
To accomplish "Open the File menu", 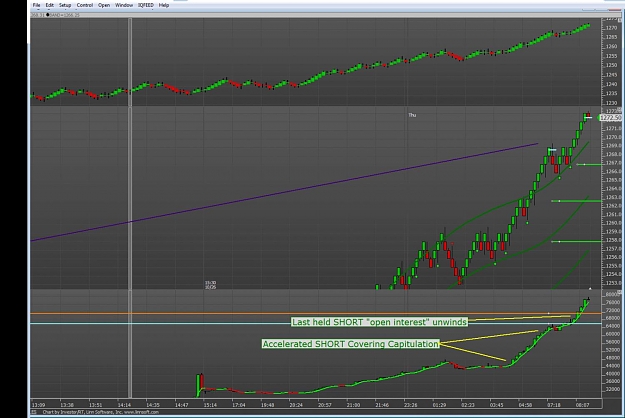I will [36, 5].
